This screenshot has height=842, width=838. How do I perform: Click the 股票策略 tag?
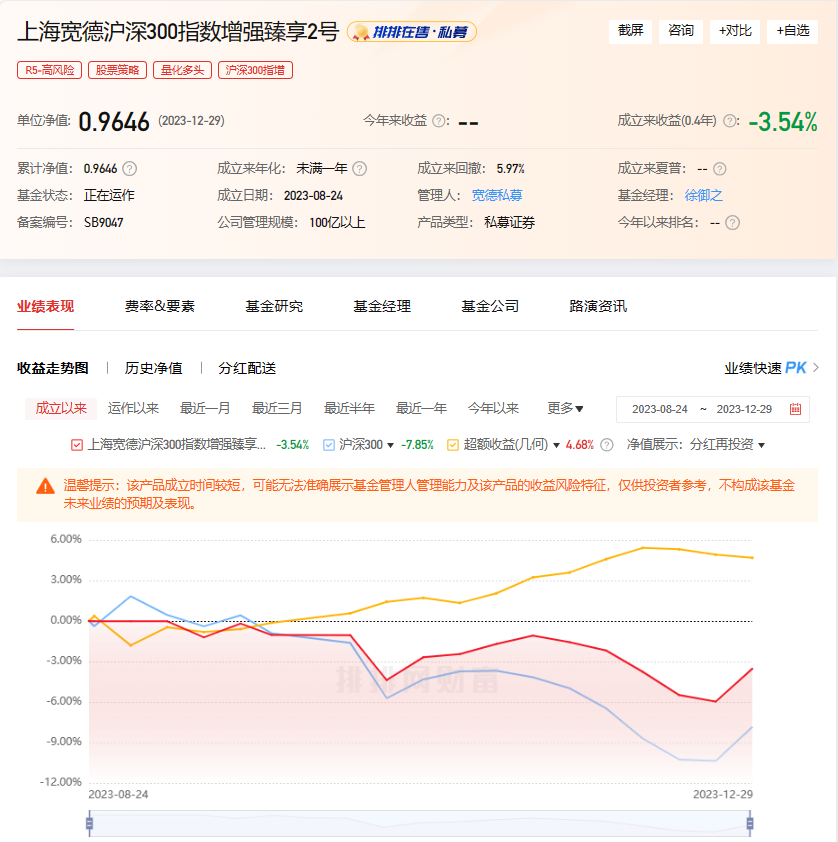click(x=117, y=70)
